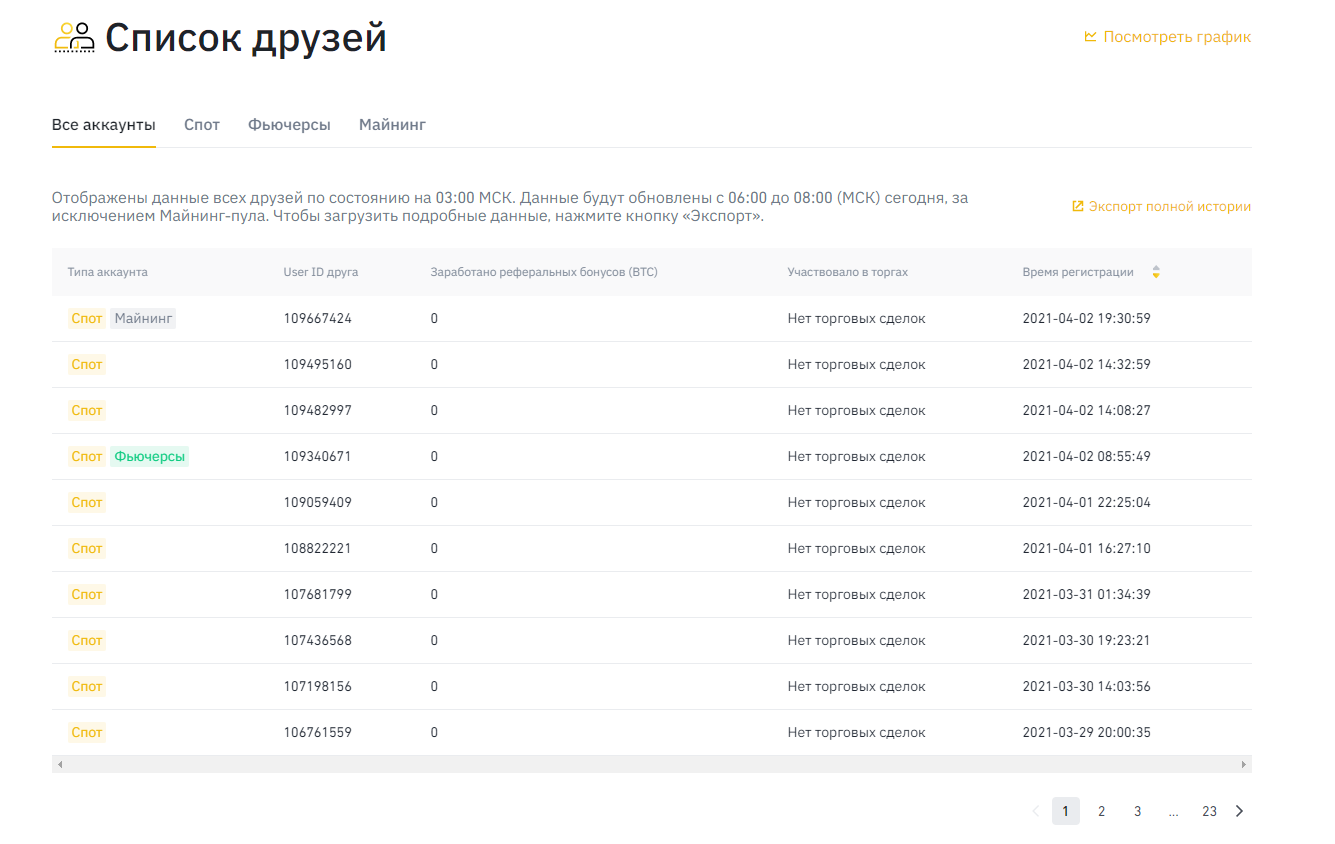Click registration time 2021-03-31 01:34:39

pos(1087,595)
